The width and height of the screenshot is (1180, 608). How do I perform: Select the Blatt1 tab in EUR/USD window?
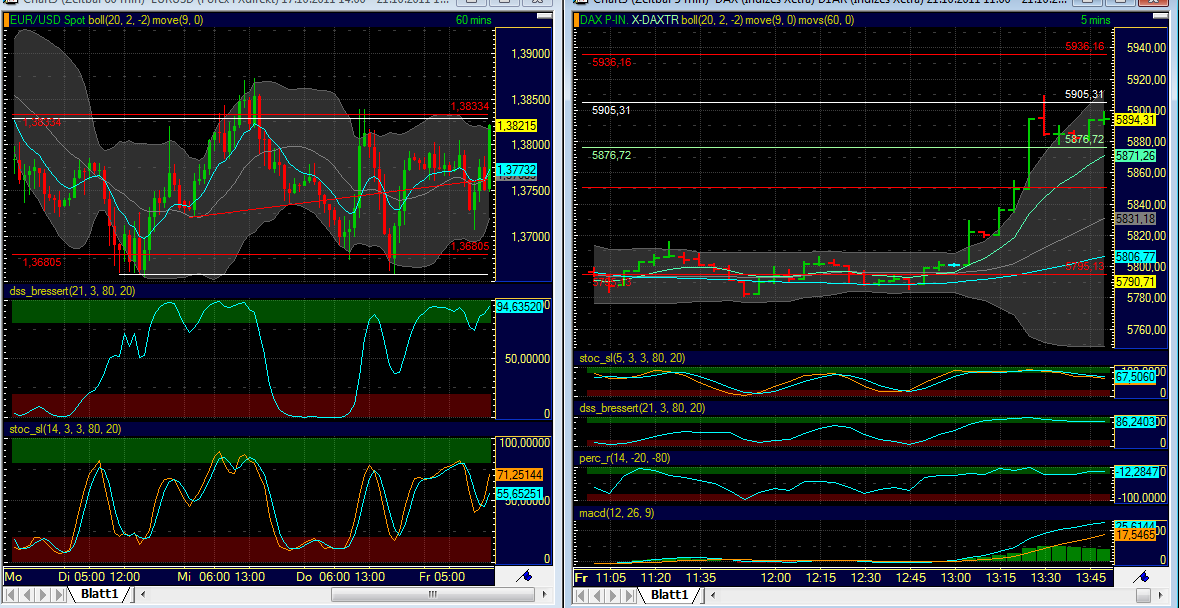point(99,595)
